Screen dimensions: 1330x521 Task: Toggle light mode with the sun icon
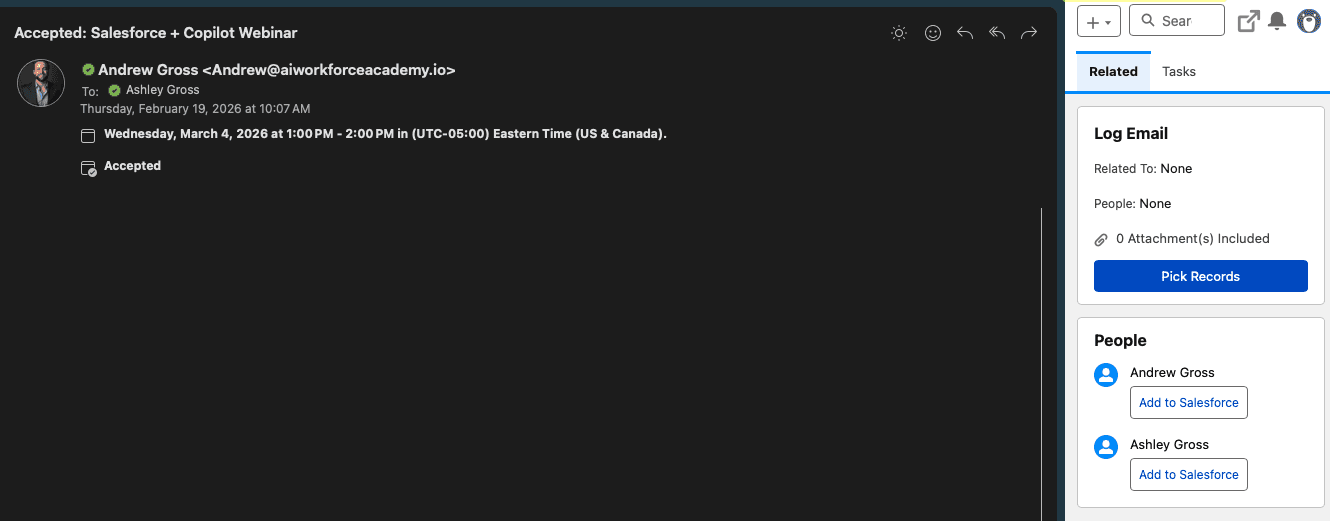point(899,33)
